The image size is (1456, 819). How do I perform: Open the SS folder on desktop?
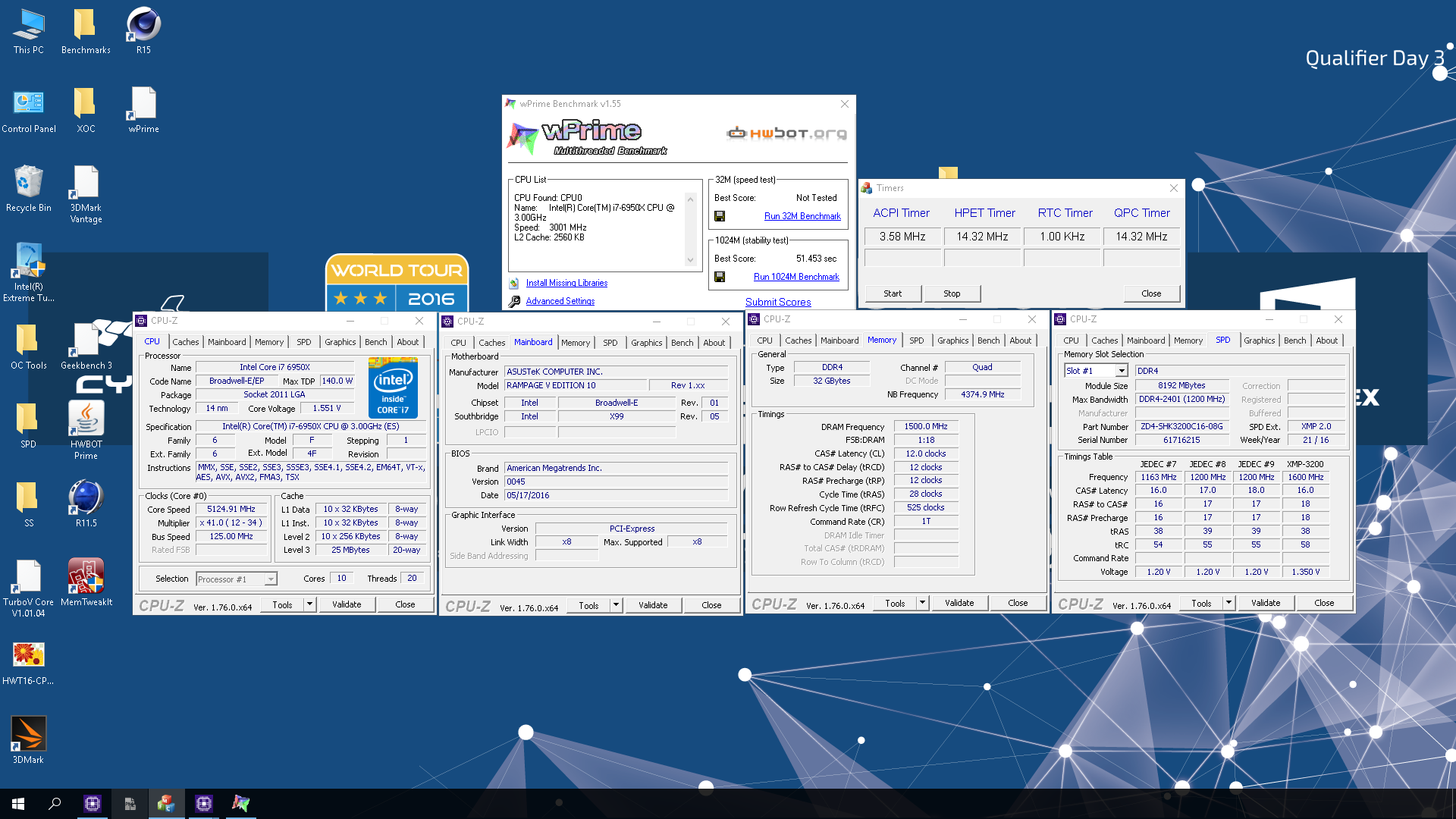coord(28,505)
